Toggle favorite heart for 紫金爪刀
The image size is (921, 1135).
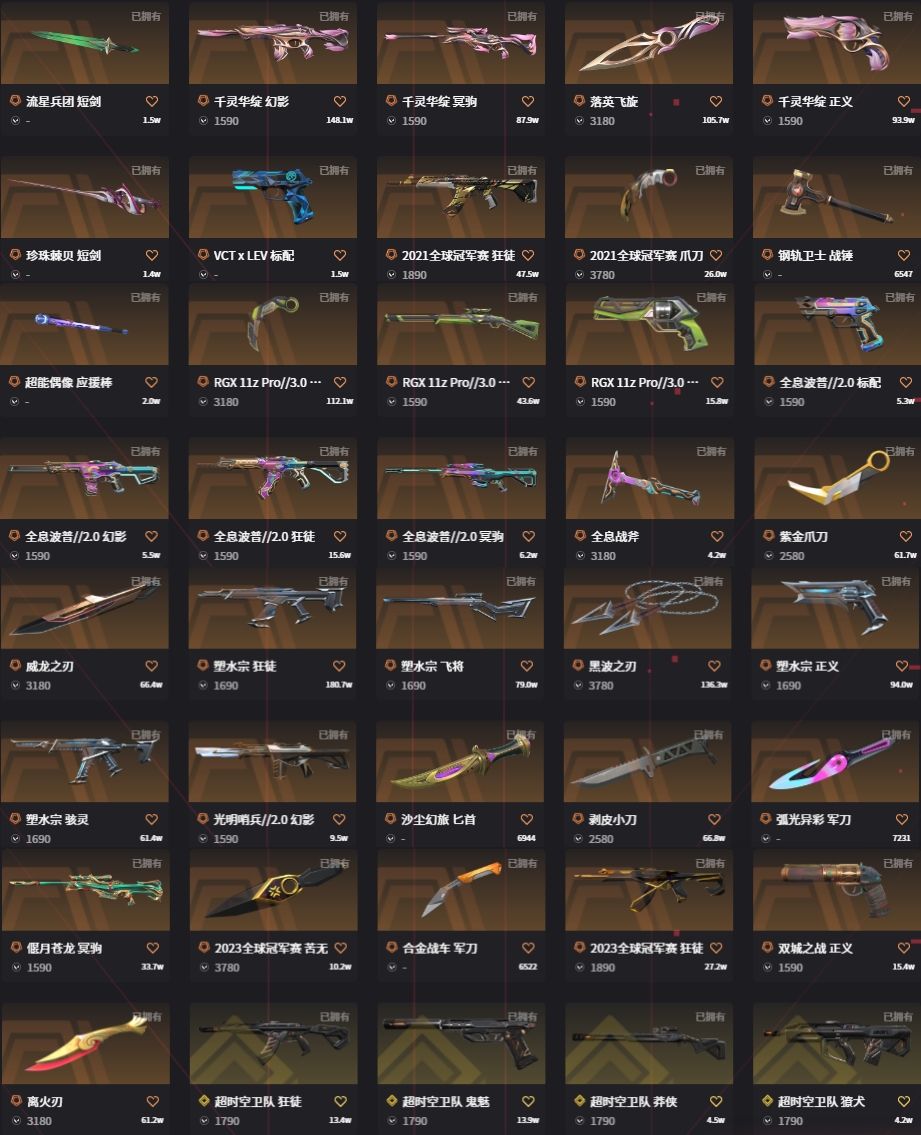pos(905,536)
